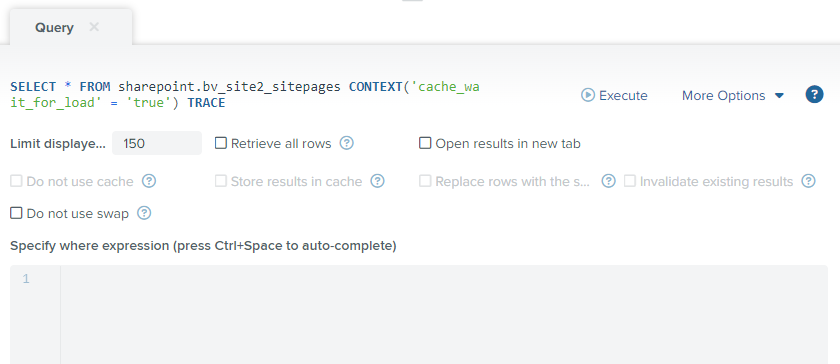Enable Do not use swap checkbox
This screenshot has width=840, height=364.
pos(16,213)
